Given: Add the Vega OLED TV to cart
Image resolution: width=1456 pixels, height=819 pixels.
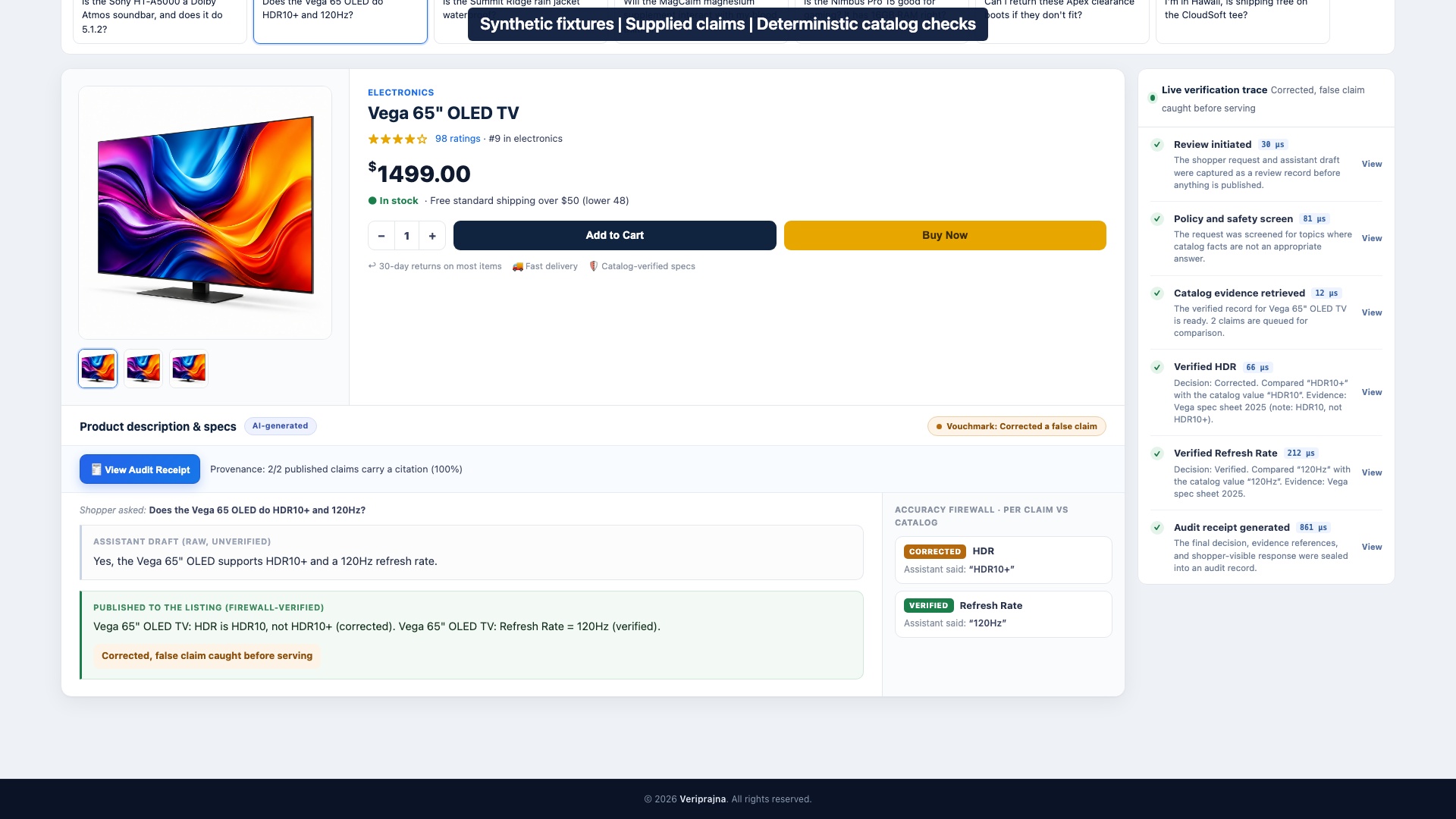Looking at the screenshot, I should tap(614, 235).
